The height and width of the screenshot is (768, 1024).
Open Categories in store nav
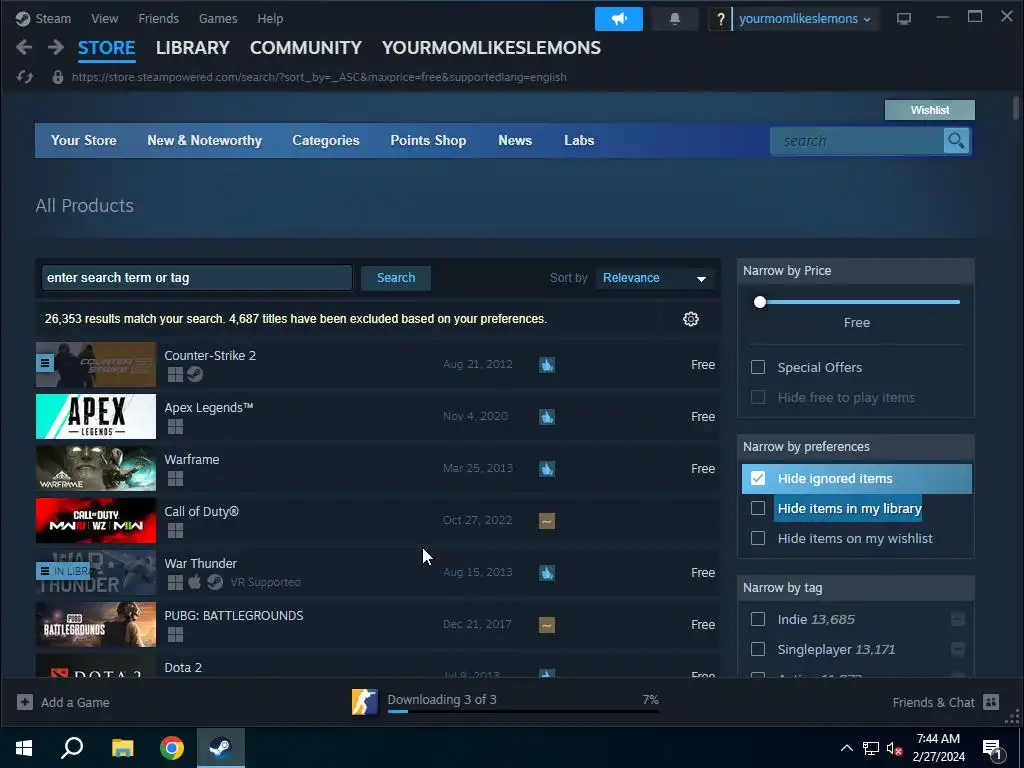click(326, 140)
